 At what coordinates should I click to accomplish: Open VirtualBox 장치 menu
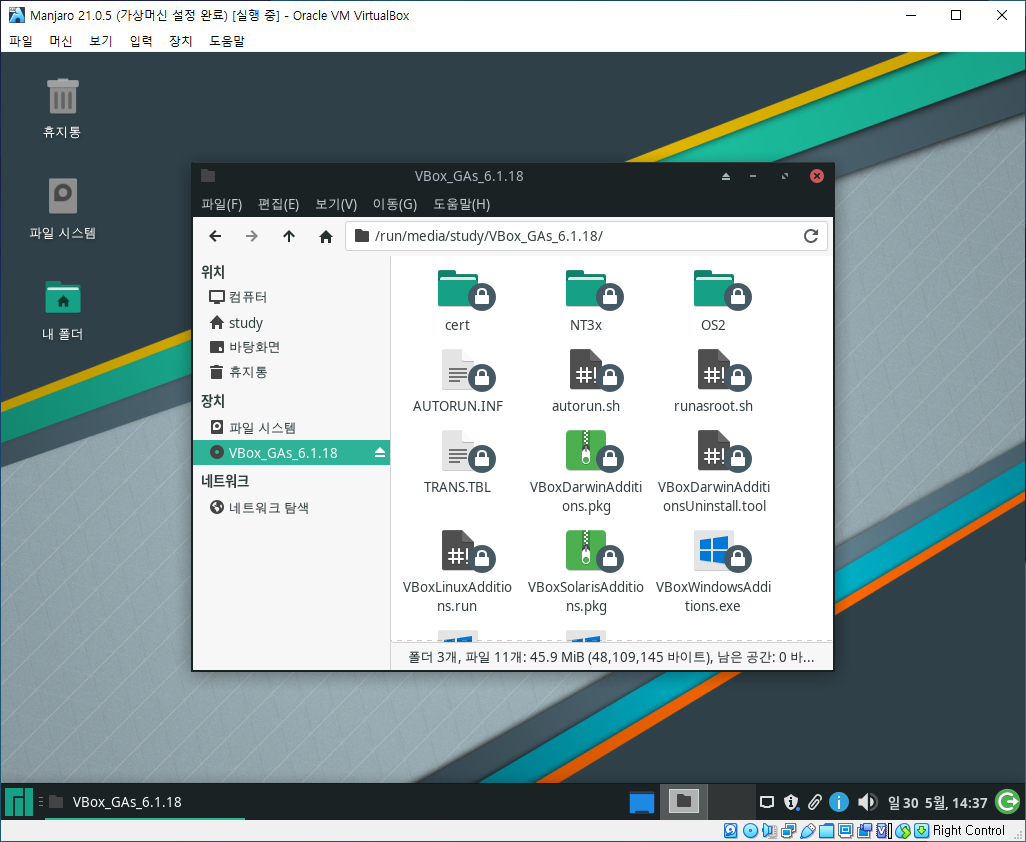click(181, 41)
